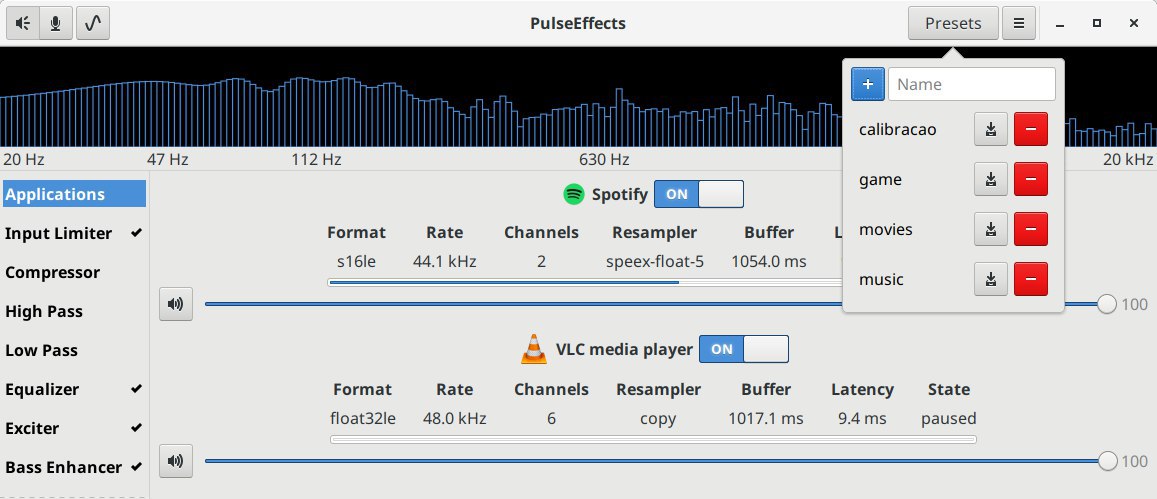Open the Compressor section
This screenshot has height=499, width=1157.
pyautogui.click(x=53, y=272)
